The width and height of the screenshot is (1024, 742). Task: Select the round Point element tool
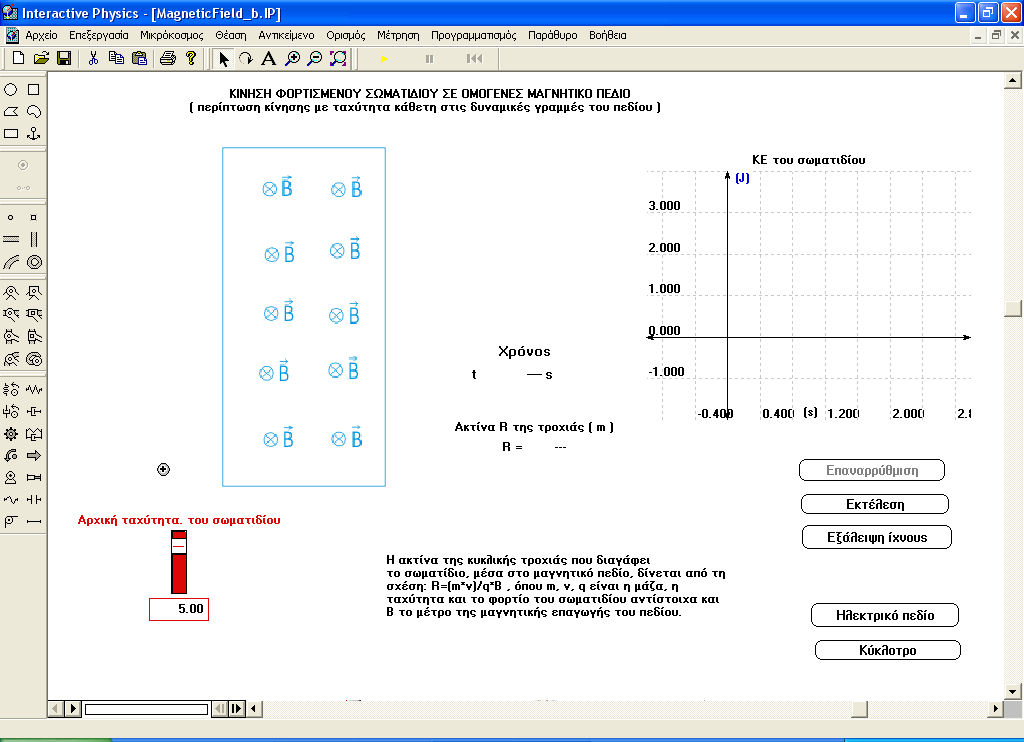(11, 218)
